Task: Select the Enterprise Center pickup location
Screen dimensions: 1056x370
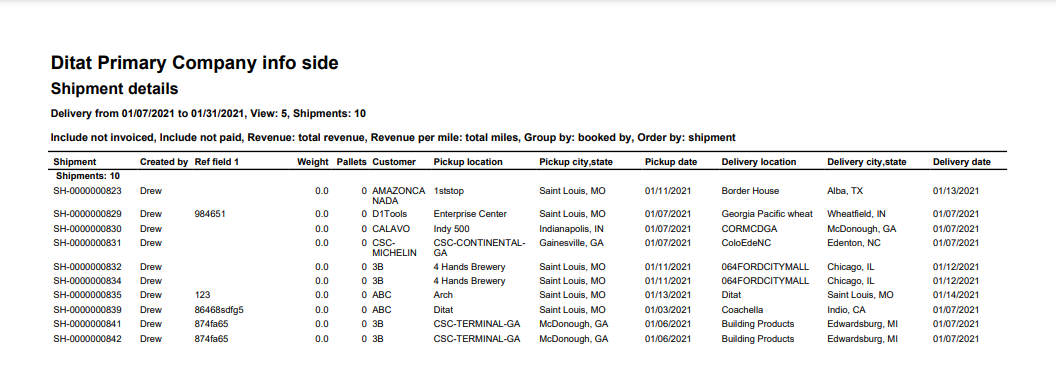Action: click(x=470, y=214)
